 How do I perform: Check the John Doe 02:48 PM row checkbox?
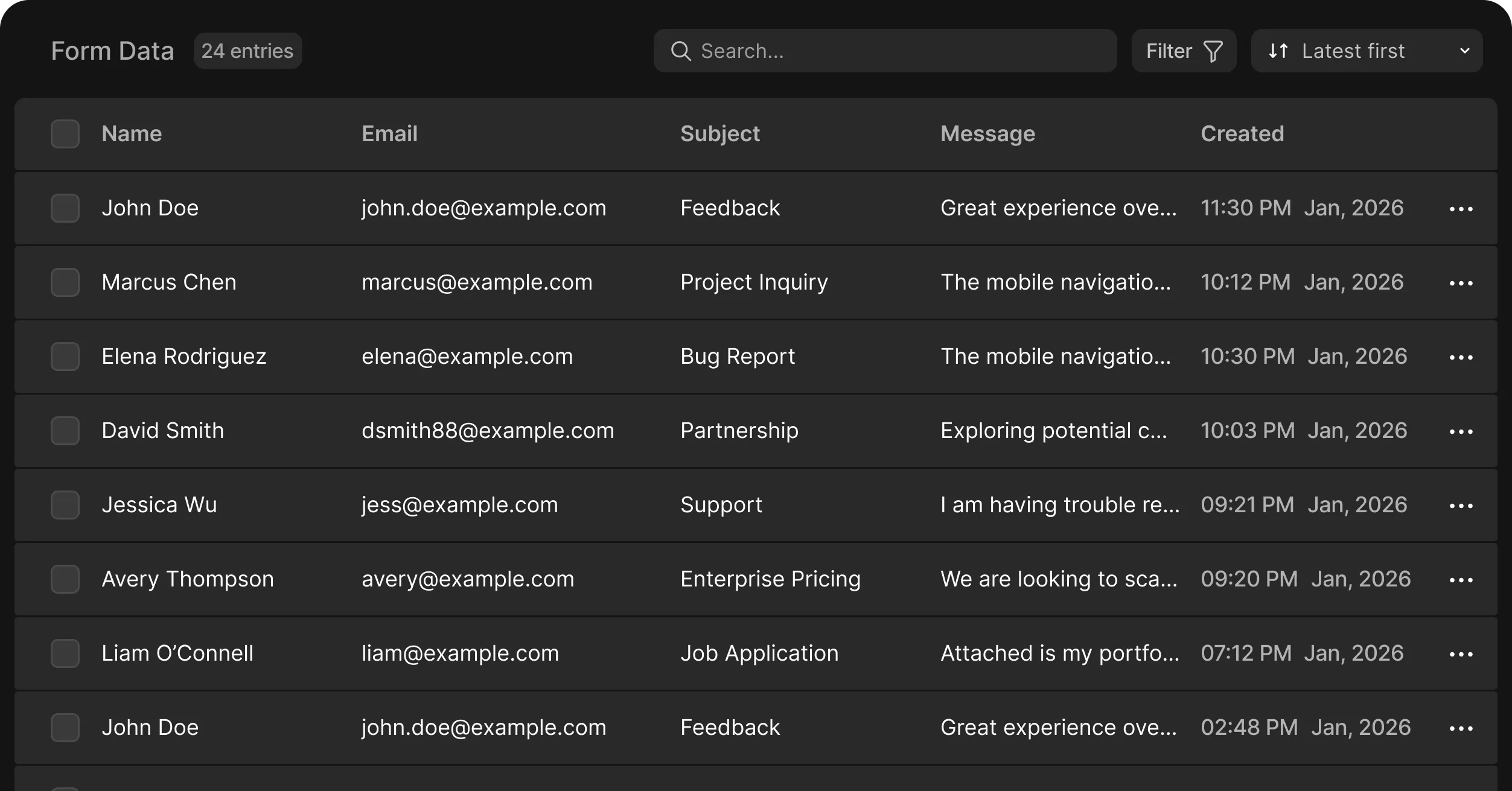point(65,728)
